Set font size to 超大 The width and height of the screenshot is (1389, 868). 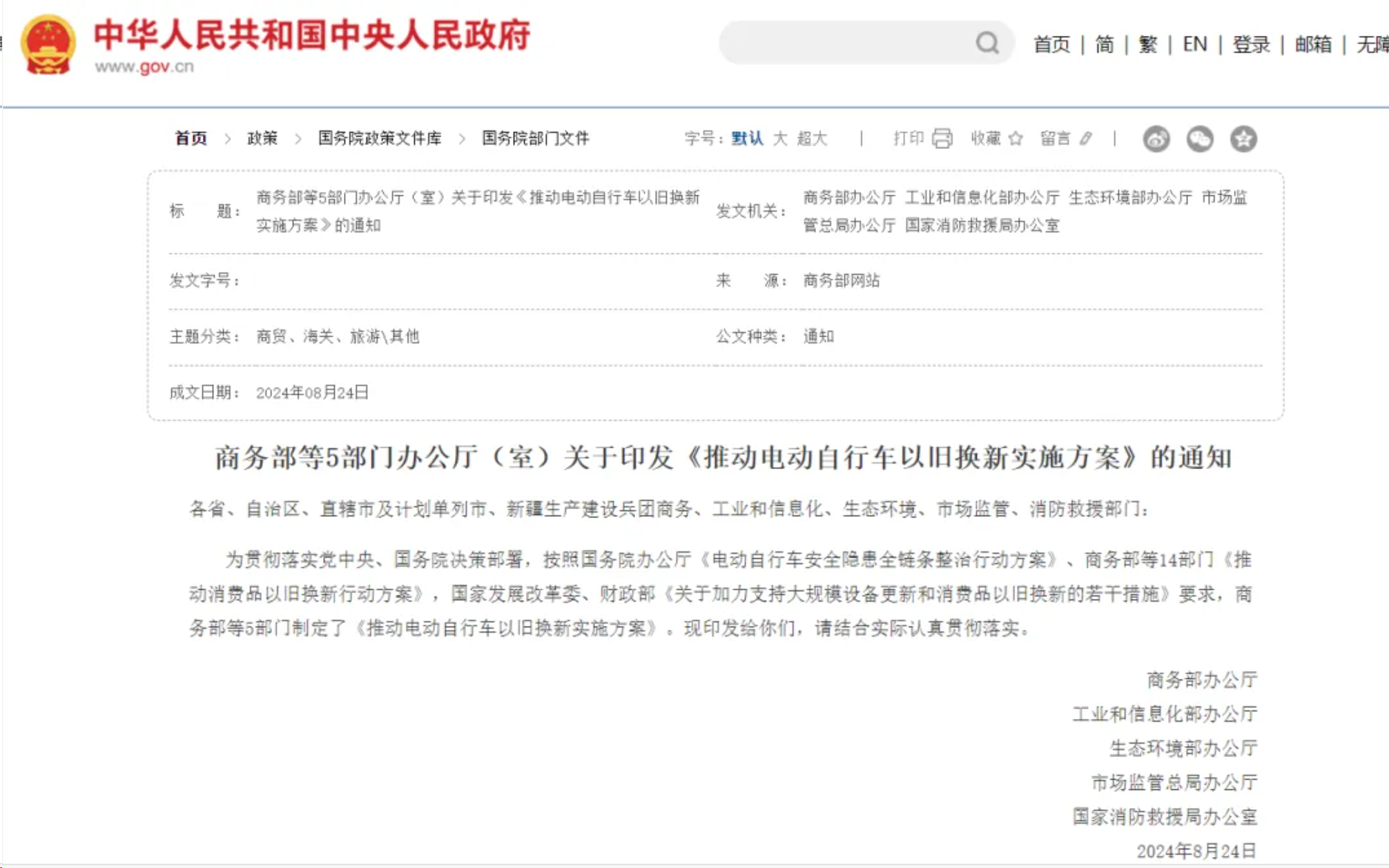812,139
